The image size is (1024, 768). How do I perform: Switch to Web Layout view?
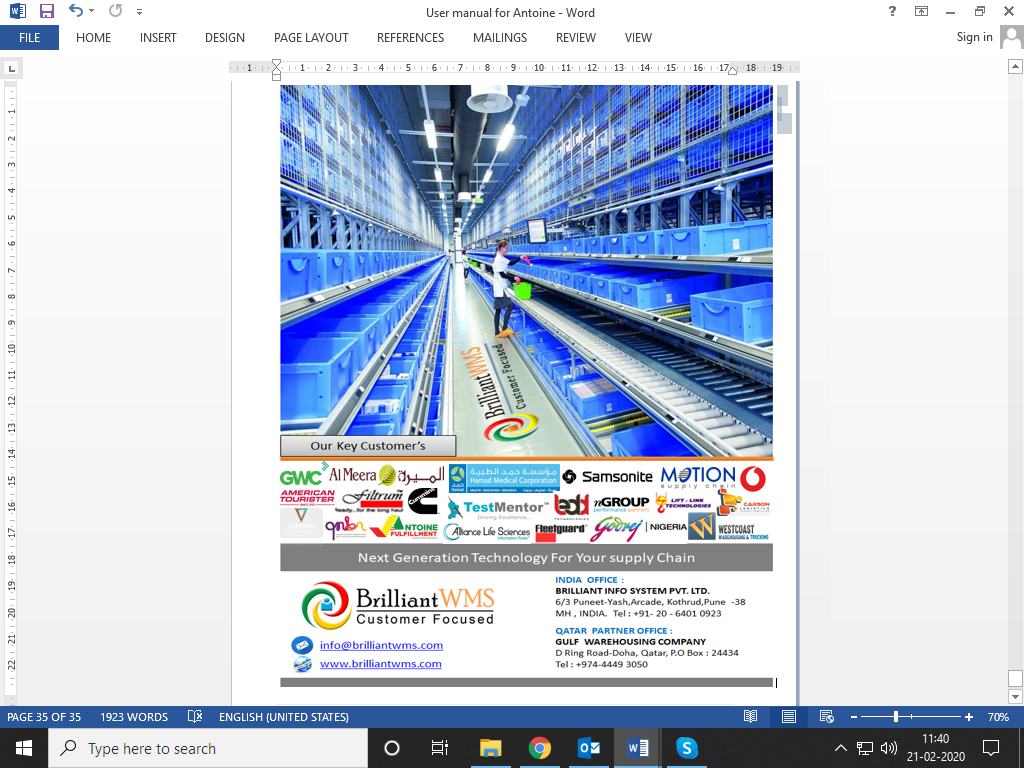click(x=826, y=717)
